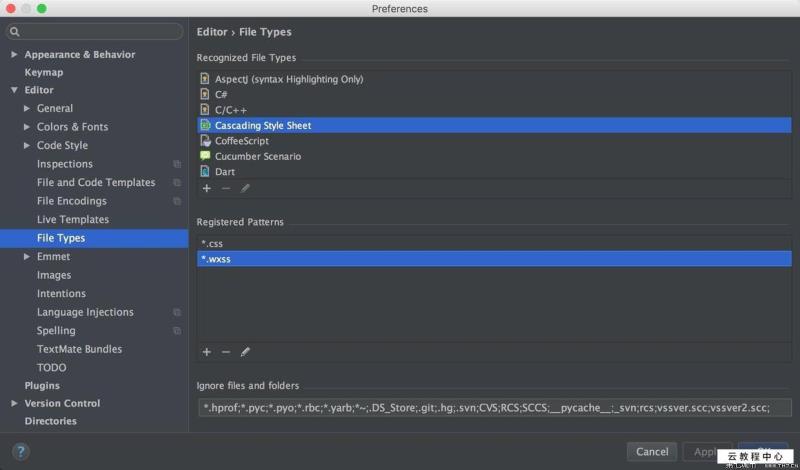This screenshot has height=470, width=800.
Task: Expand the Appearance & Behavior section
Action: pos(14,55)
